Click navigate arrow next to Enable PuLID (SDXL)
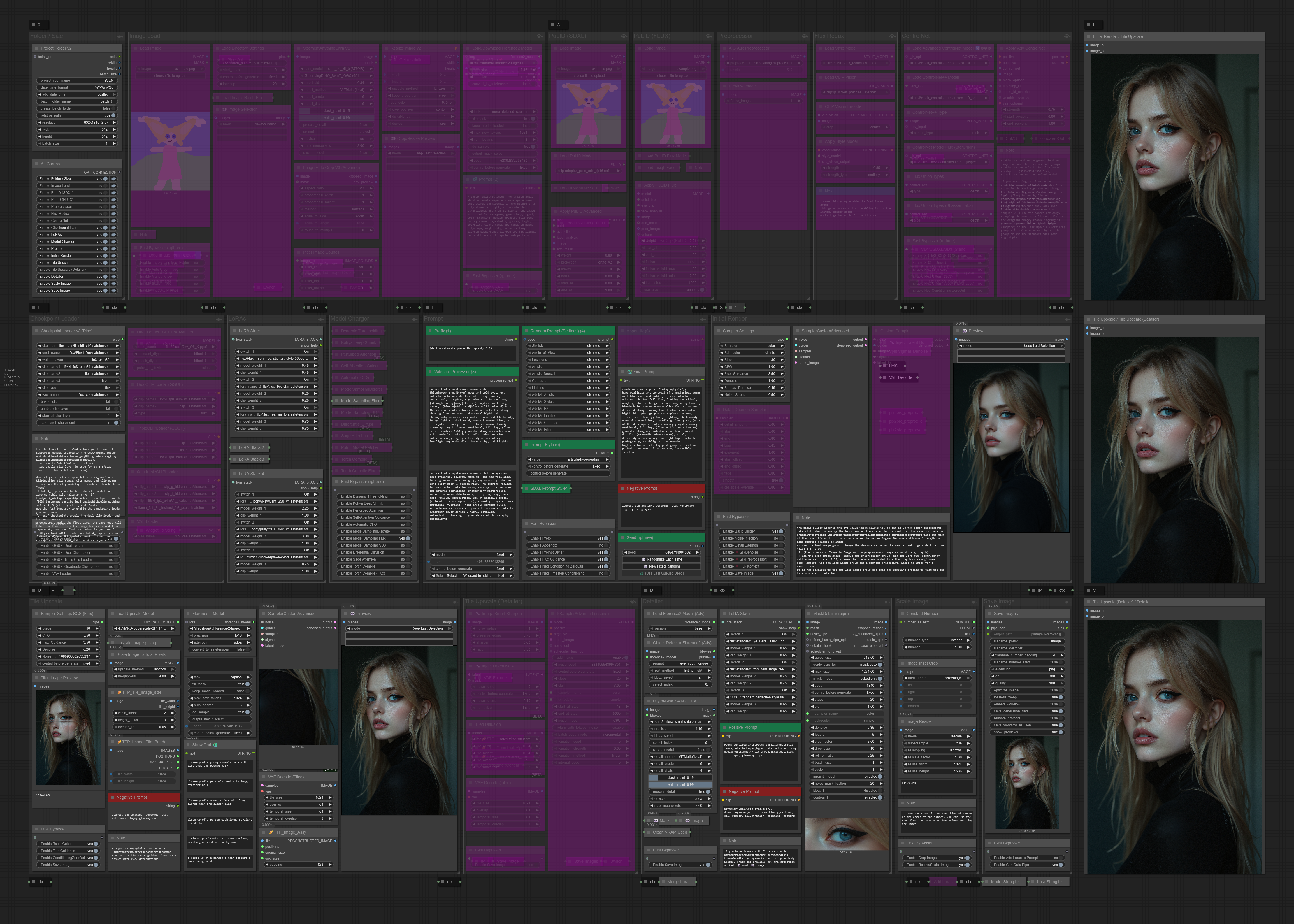 pos(114,192)
